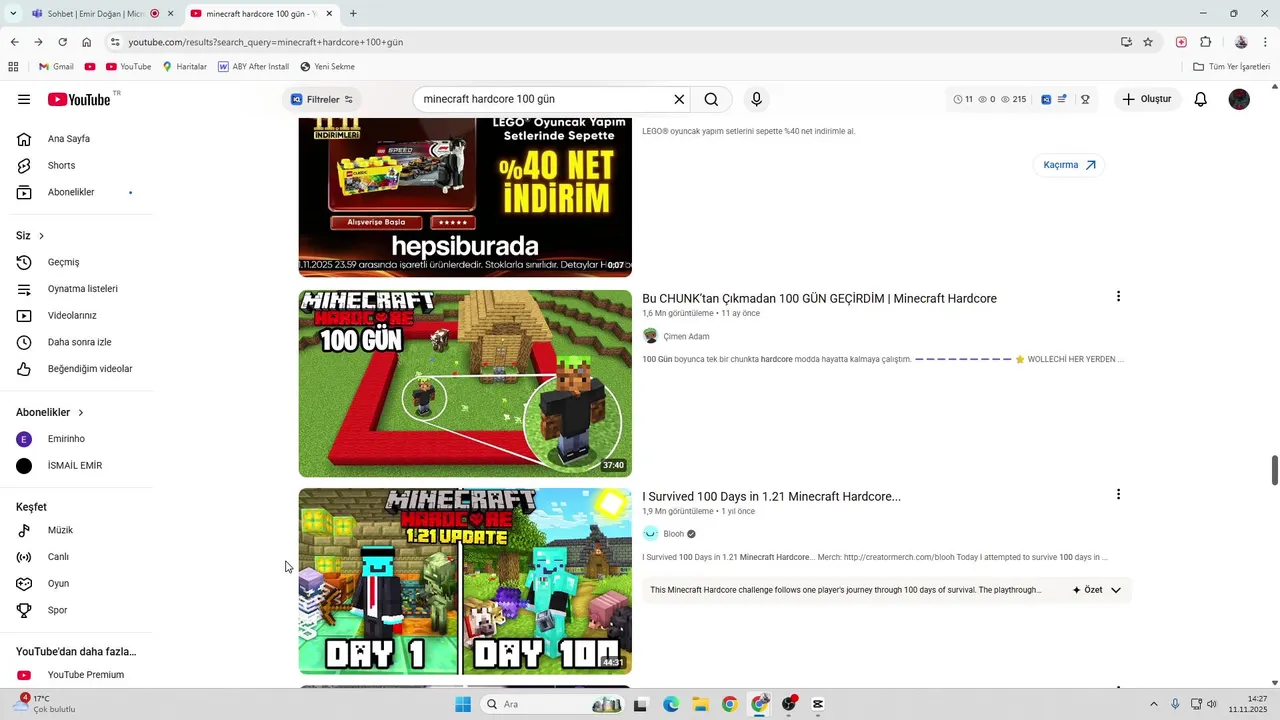Clear the search query with X
The image size is (1280, 720).
coord(679,99)
